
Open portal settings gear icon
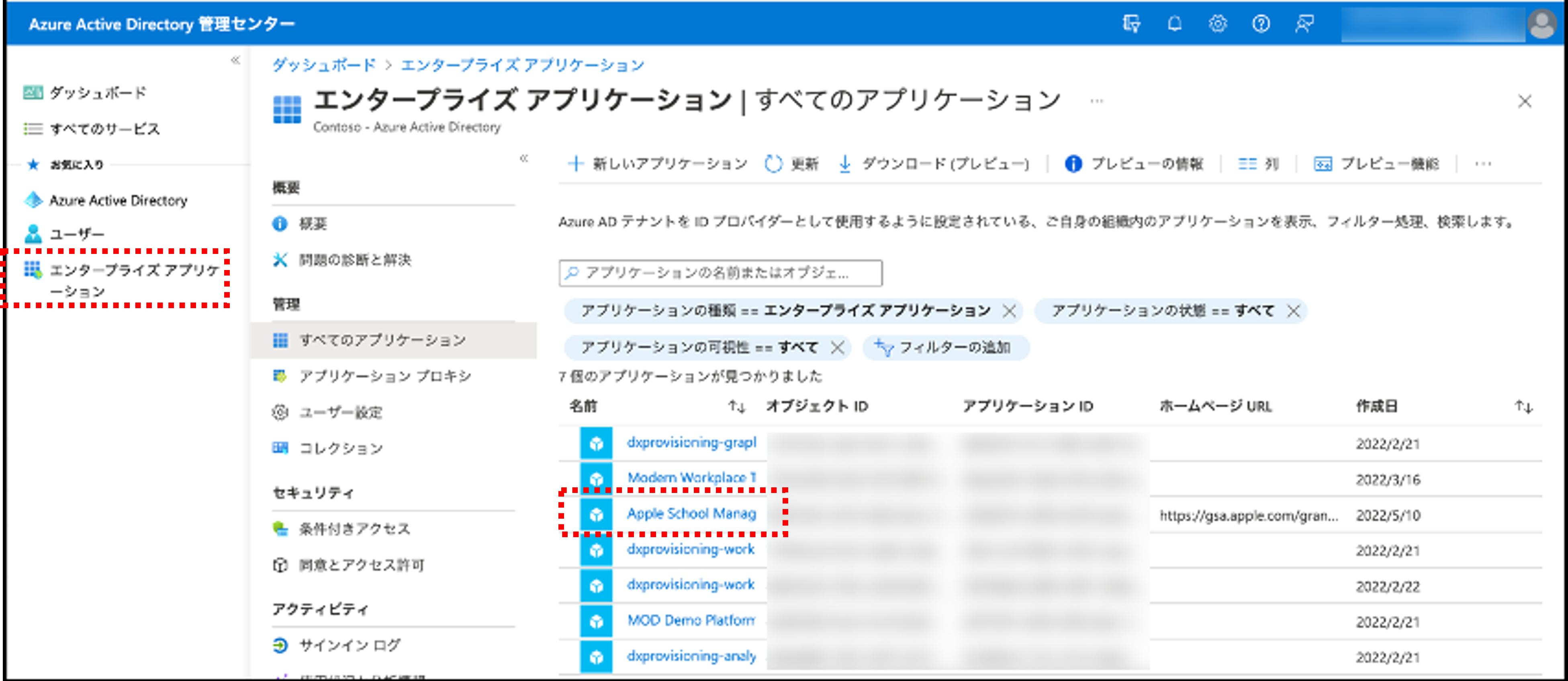[1217, 24]
